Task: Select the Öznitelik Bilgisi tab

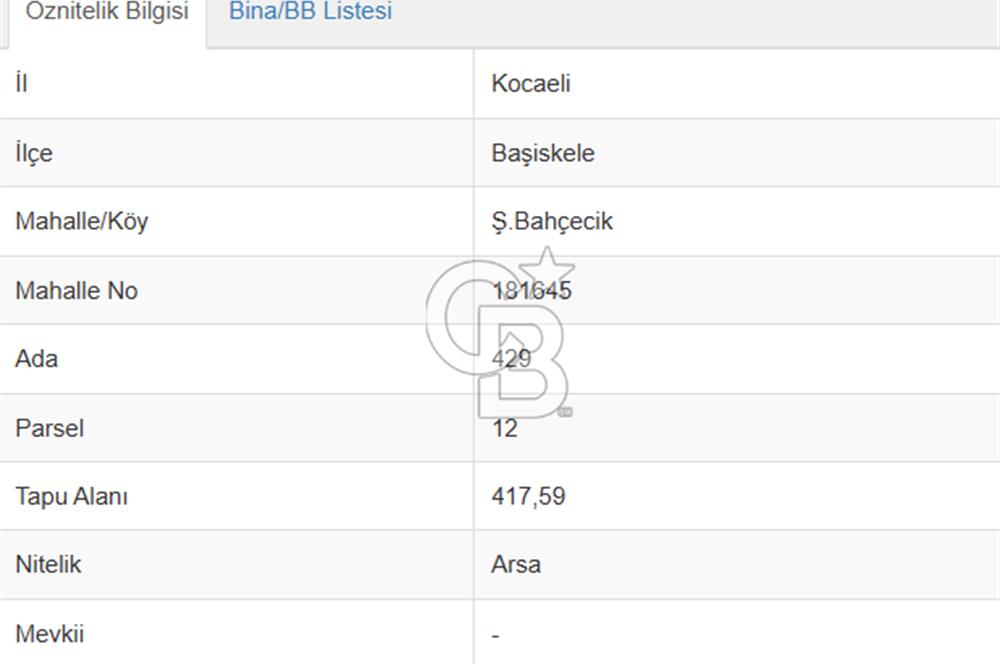Action: pyautogui.click(x=105, y=14)
